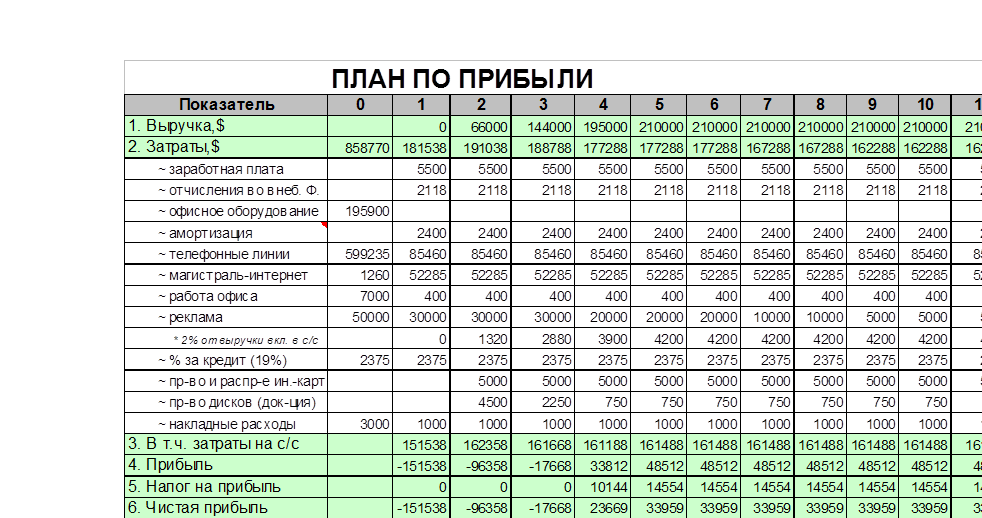This screenshot has height=518, width=982.
Task: Select the заработная плата row label
Action: (x=226, y=169)
